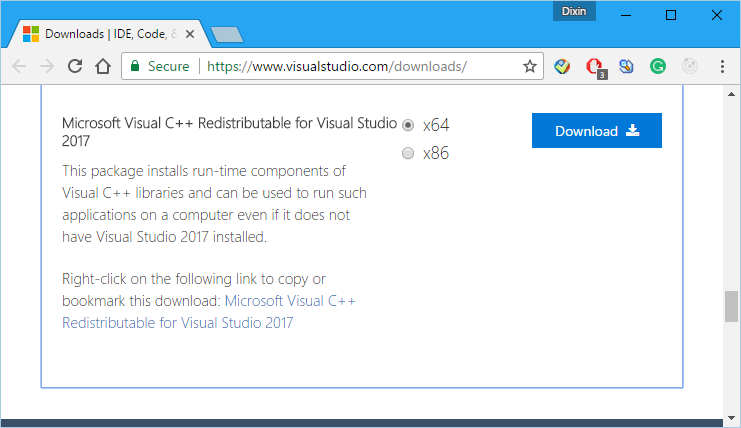Screen dimensions: 741x428
Task: Open Microsoft Visual C++ Redistributable for Visual Studio 2017 link
Action: tap(208, 312)
